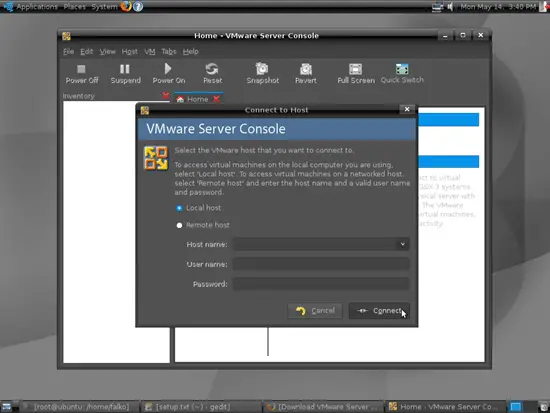Click the Snapshot camera icon
This screenshot has height=413, width=550.
(262, 69)
